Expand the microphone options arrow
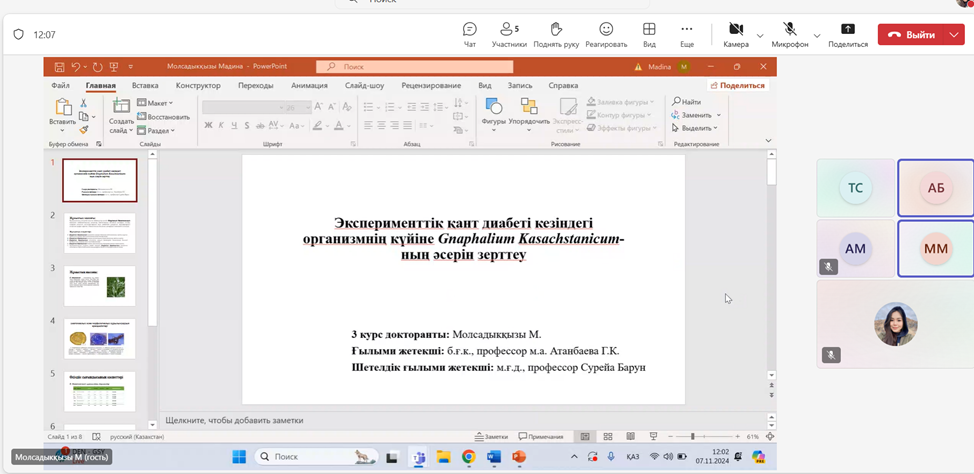The width and height of the screenshot is (974, 474). coord(817,35)
